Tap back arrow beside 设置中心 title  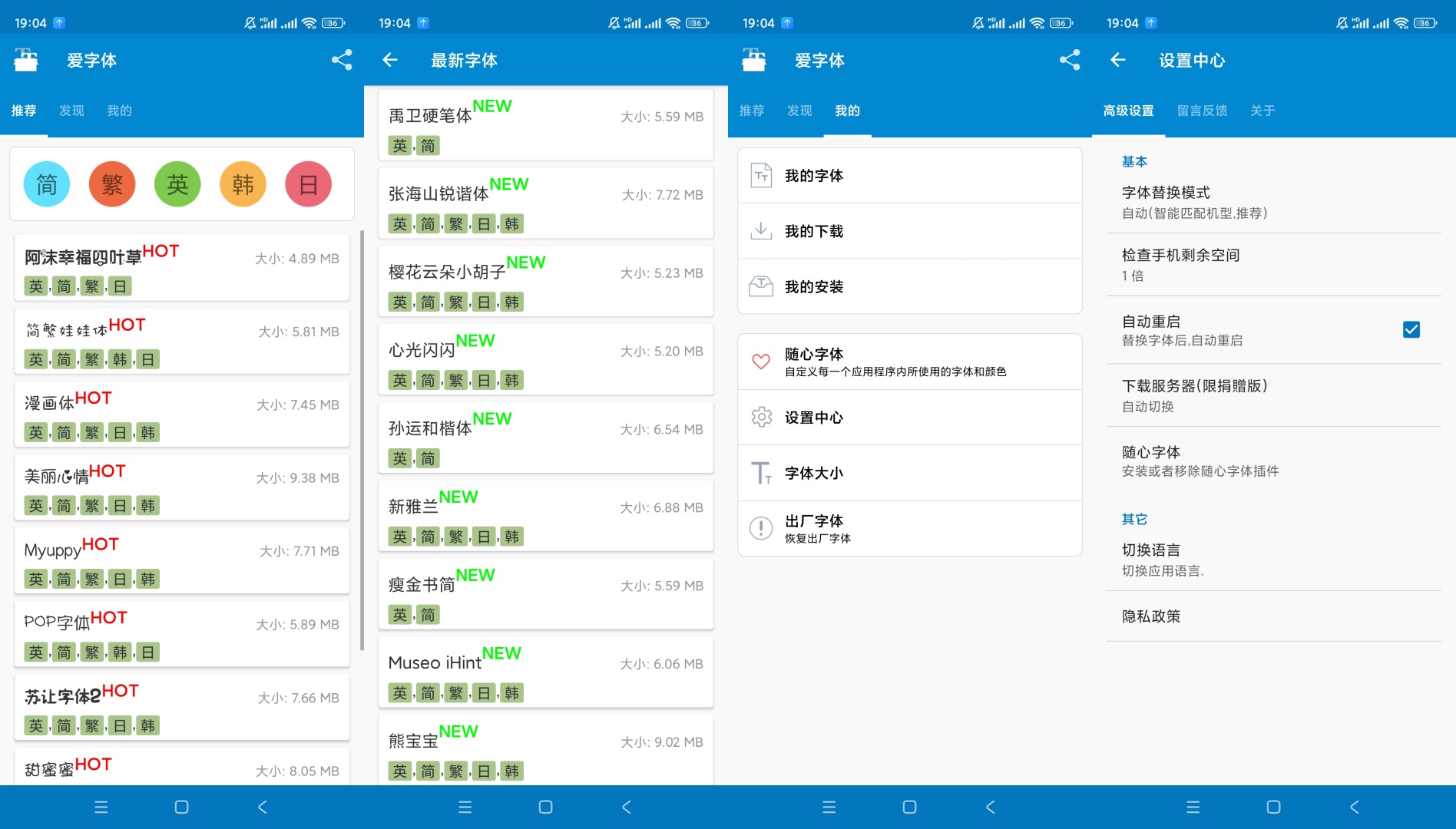[1118, 60]
